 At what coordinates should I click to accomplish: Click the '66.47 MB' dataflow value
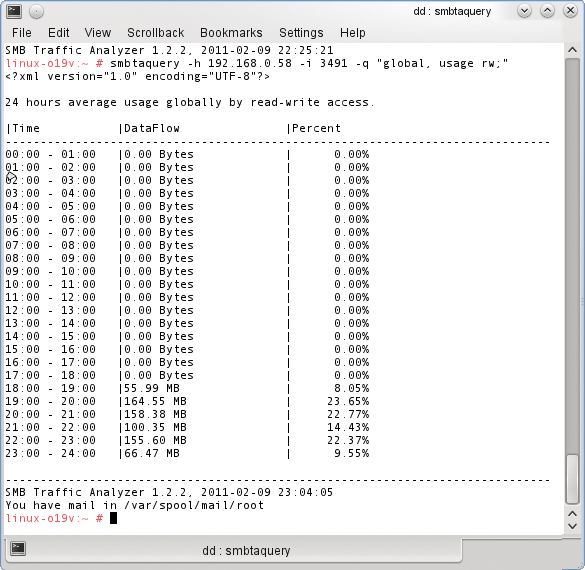pyautogui.click(x=152, y=454)
